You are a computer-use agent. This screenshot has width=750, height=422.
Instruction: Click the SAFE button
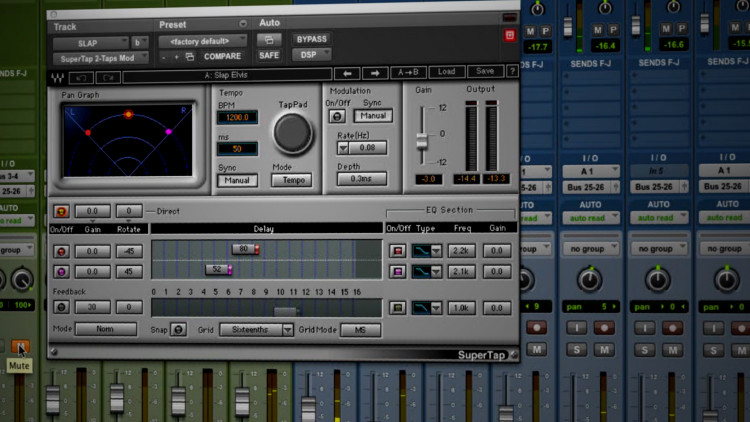pyautogui.click(x=269, y=56)
